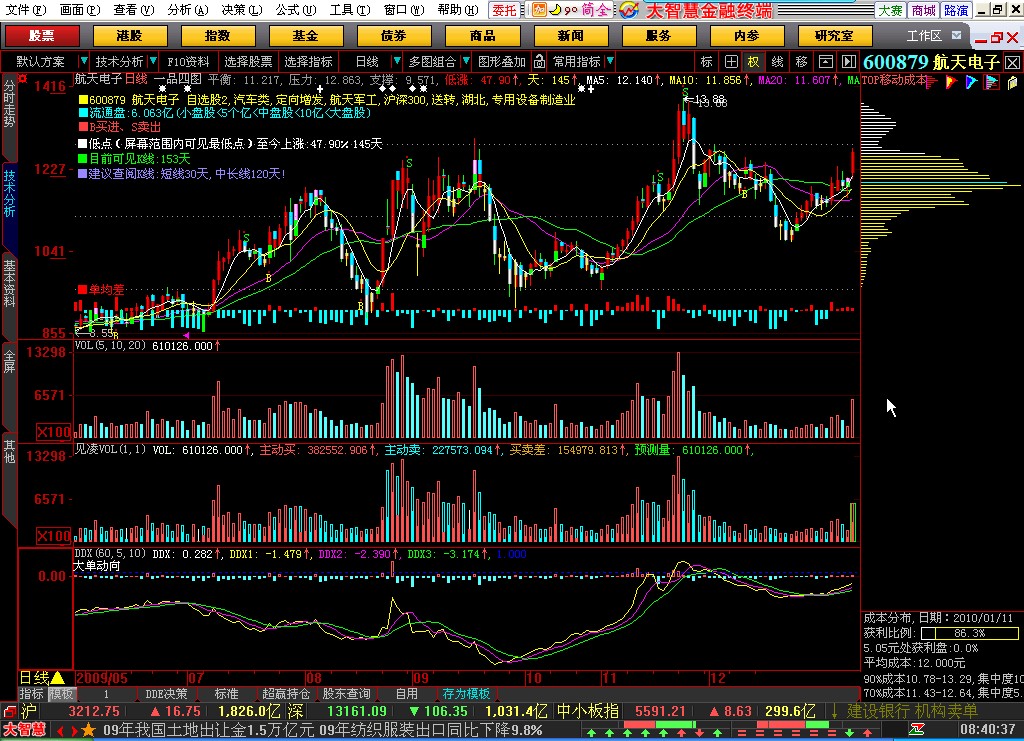The image size is (1024, 741).
Task: Open the 分析(A) menu
Action: pyautogui.click(x=187, y=10)
